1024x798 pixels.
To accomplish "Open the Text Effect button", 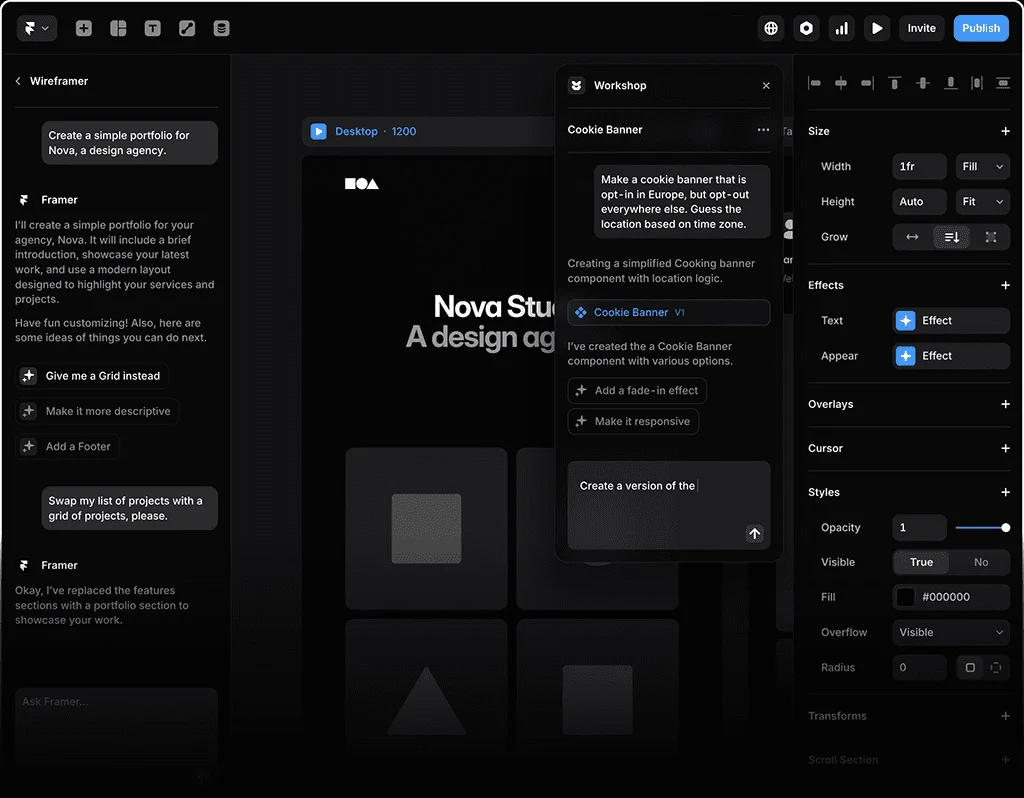I will pyautogui.click(x=951, y=321).
